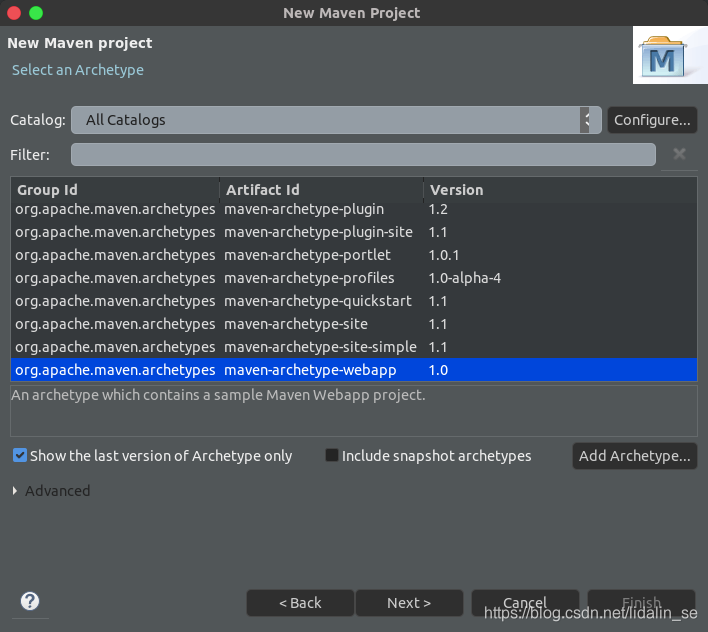
Task: Click the Maven project wizard icon
Action: [x=662, y=57]
